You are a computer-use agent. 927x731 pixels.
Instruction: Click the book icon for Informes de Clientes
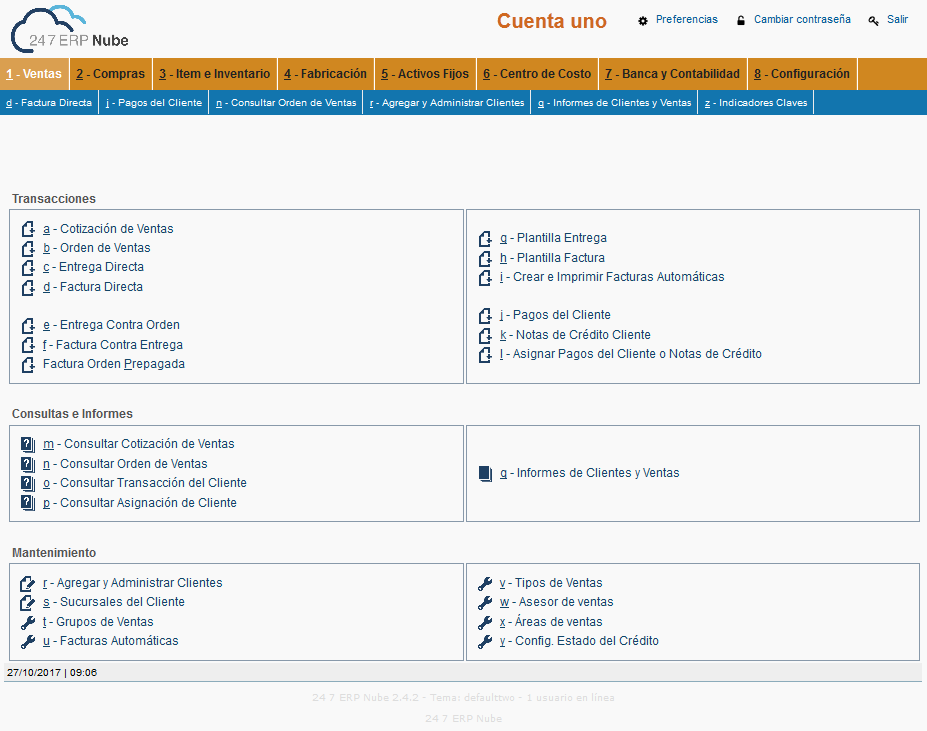tap(485, 473)
